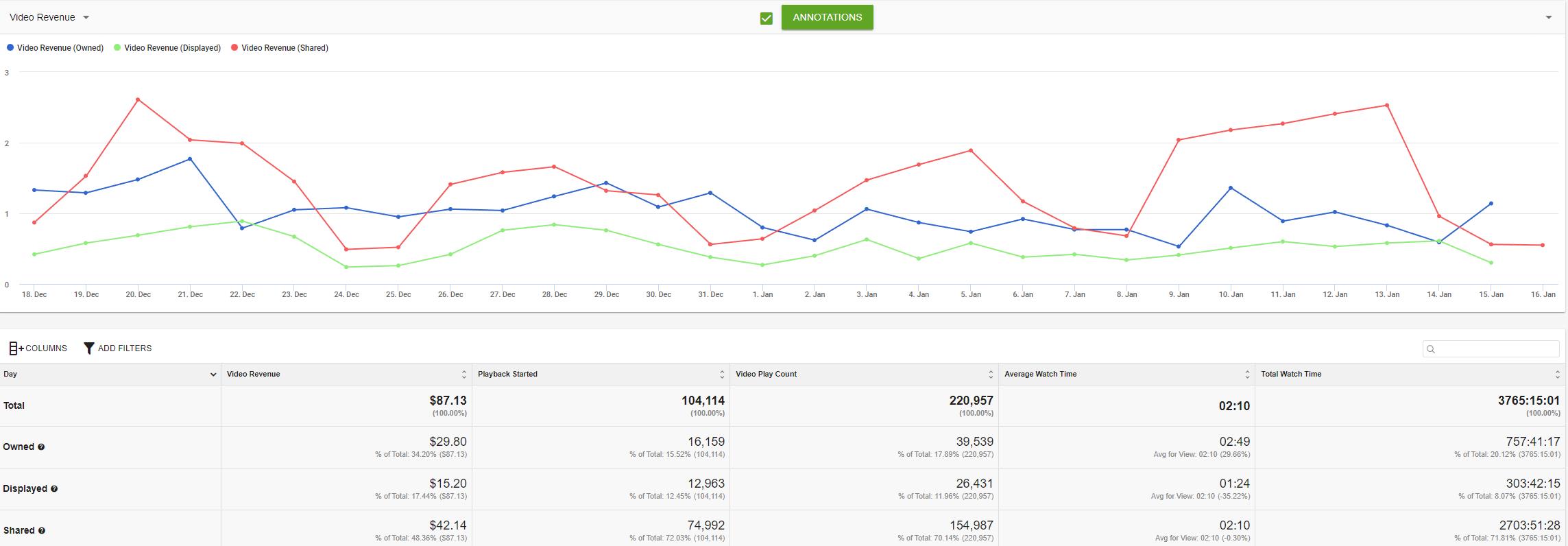The image size is (1568, 546).
Task: Click help icon next to Owned
Action: click(41, 447)
